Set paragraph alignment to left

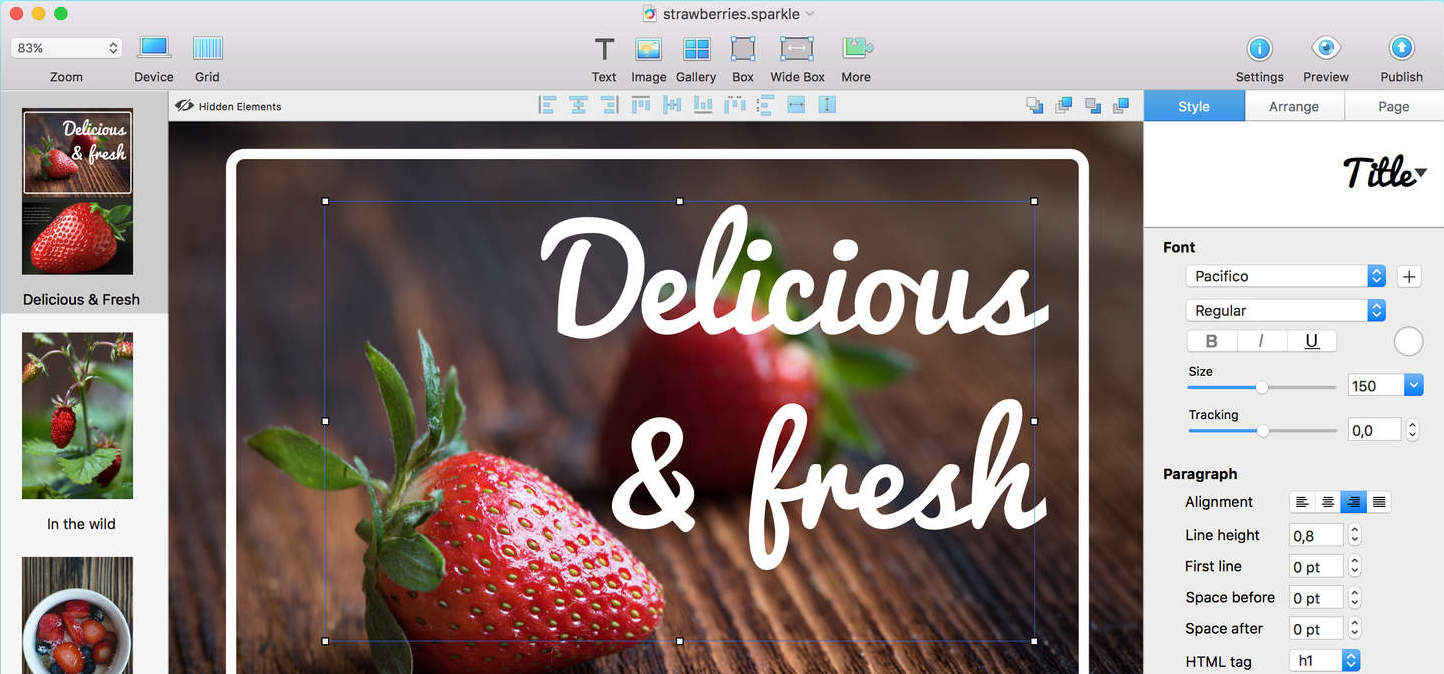(1302, 502)
